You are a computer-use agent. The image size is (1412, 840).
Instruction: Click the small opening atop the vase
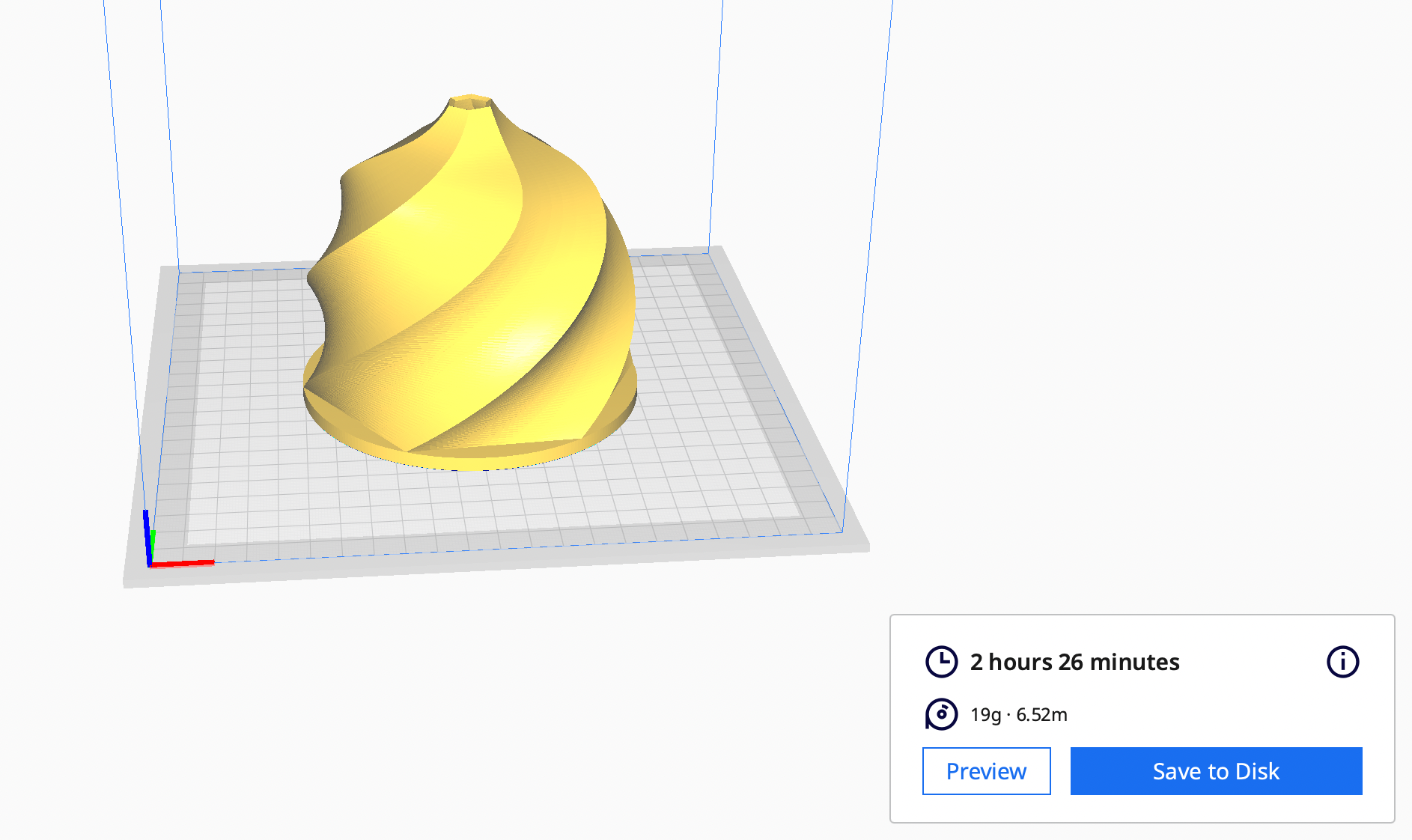pyautogui.click(x=470, y=101)
